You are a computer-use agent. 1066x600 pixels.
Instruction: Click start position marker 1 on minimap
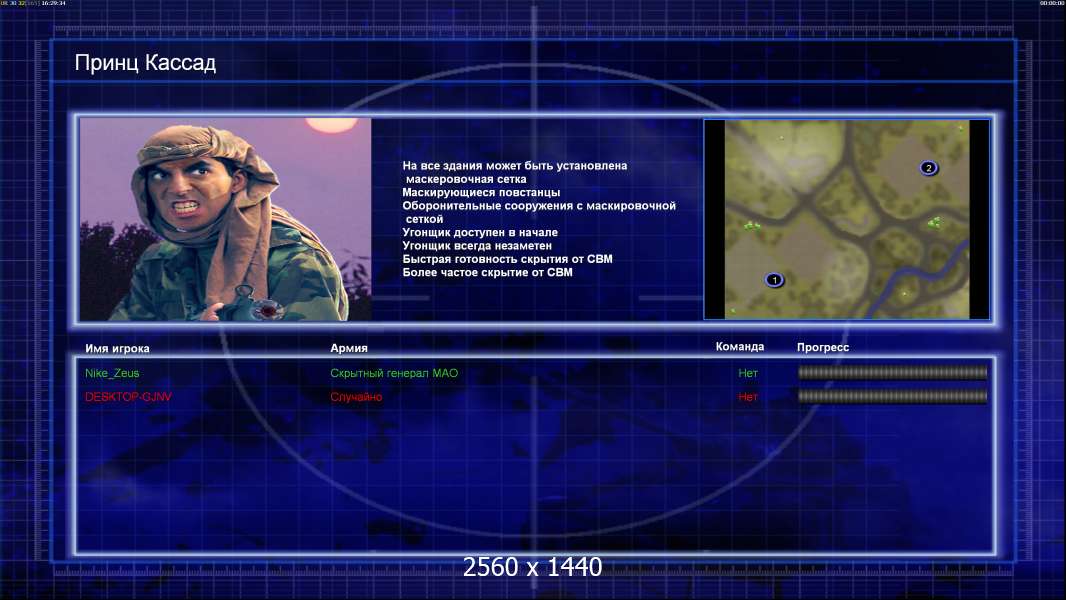774,280
